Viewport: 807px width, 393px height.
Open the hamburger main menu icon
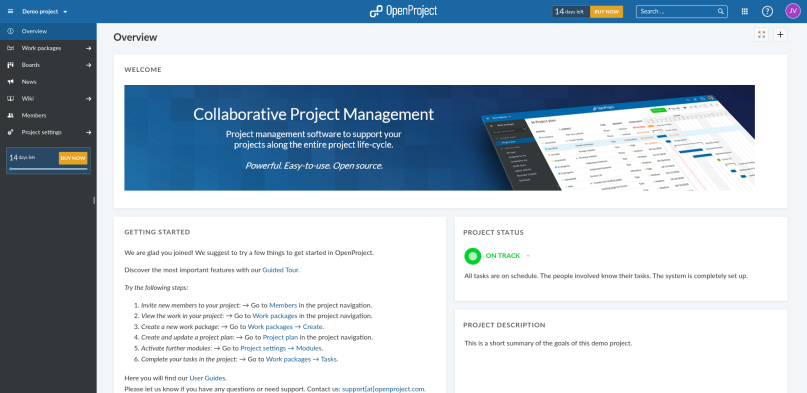tap(10, 11)
